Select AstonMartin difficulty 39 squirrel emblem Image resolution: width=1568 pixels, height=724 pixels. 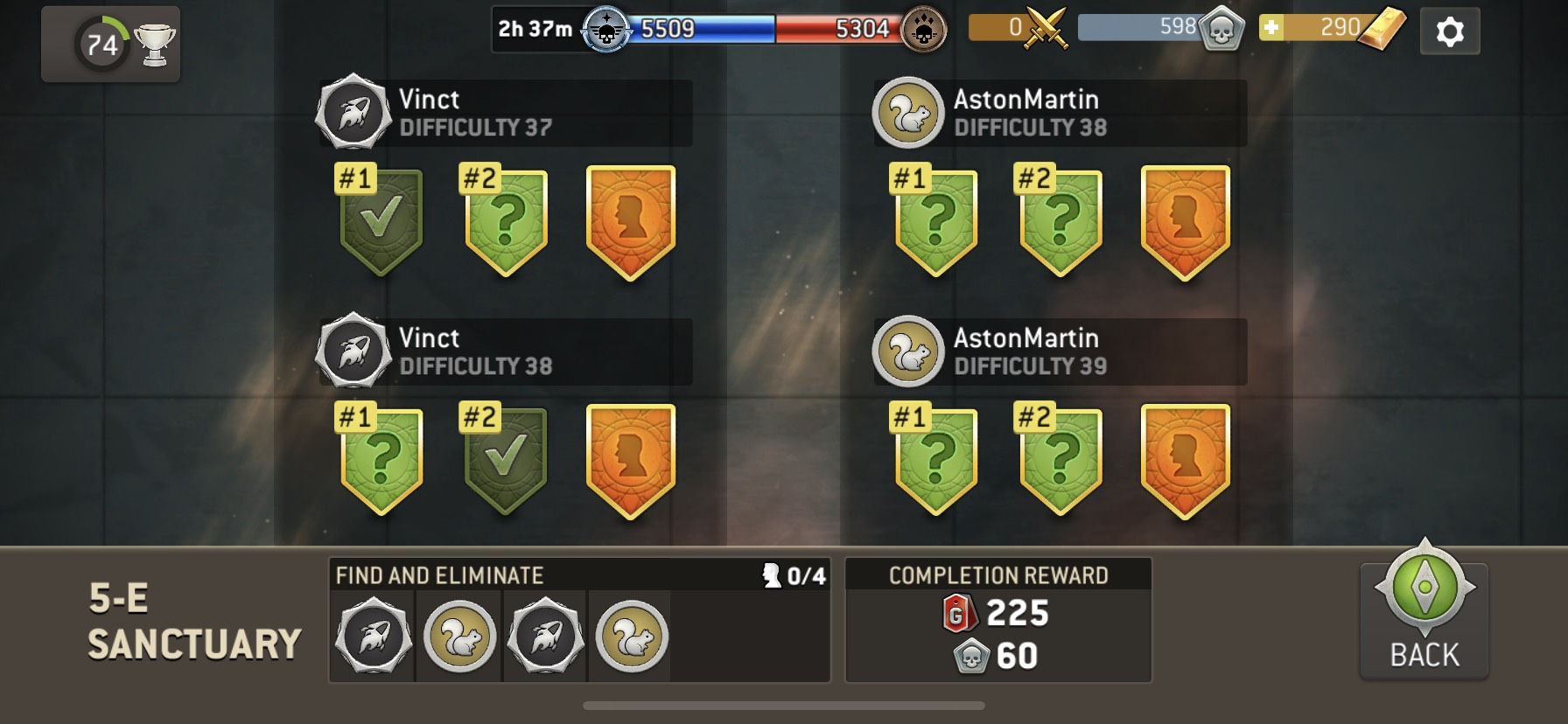(907, 352)
